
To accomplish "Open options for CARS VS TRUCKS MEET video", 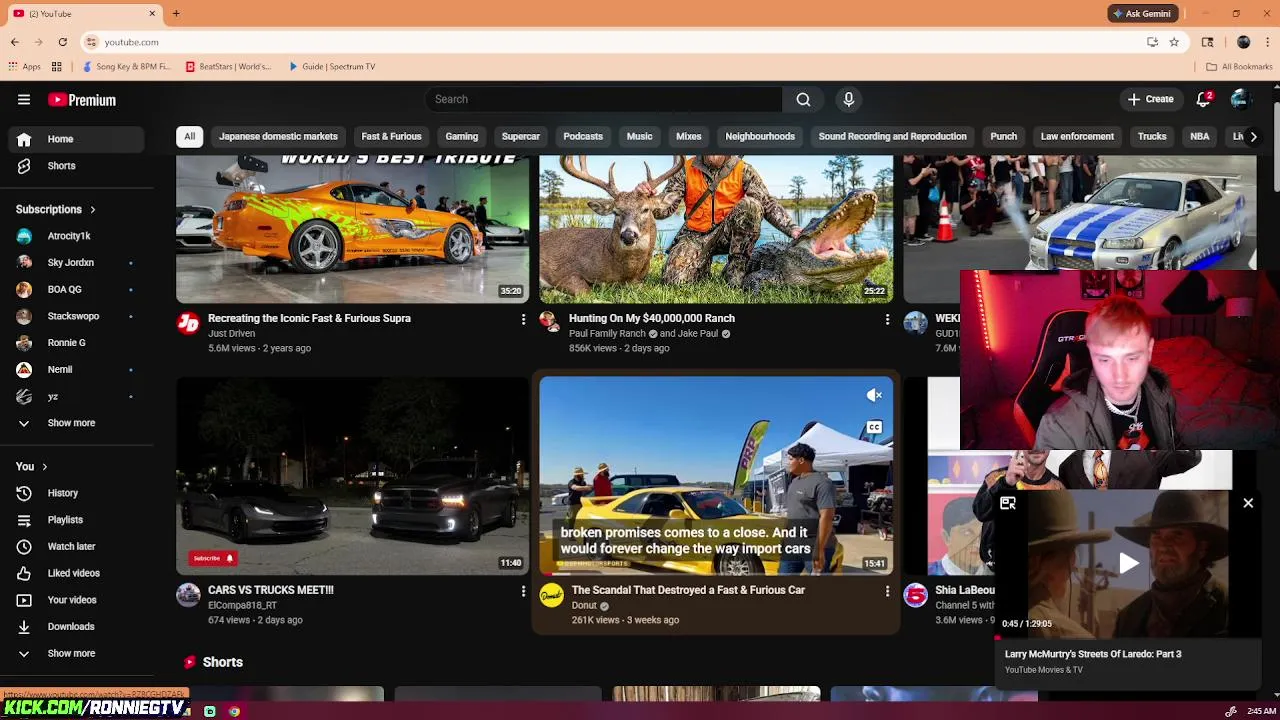I will pyautogui.click(x=523, y=591).
